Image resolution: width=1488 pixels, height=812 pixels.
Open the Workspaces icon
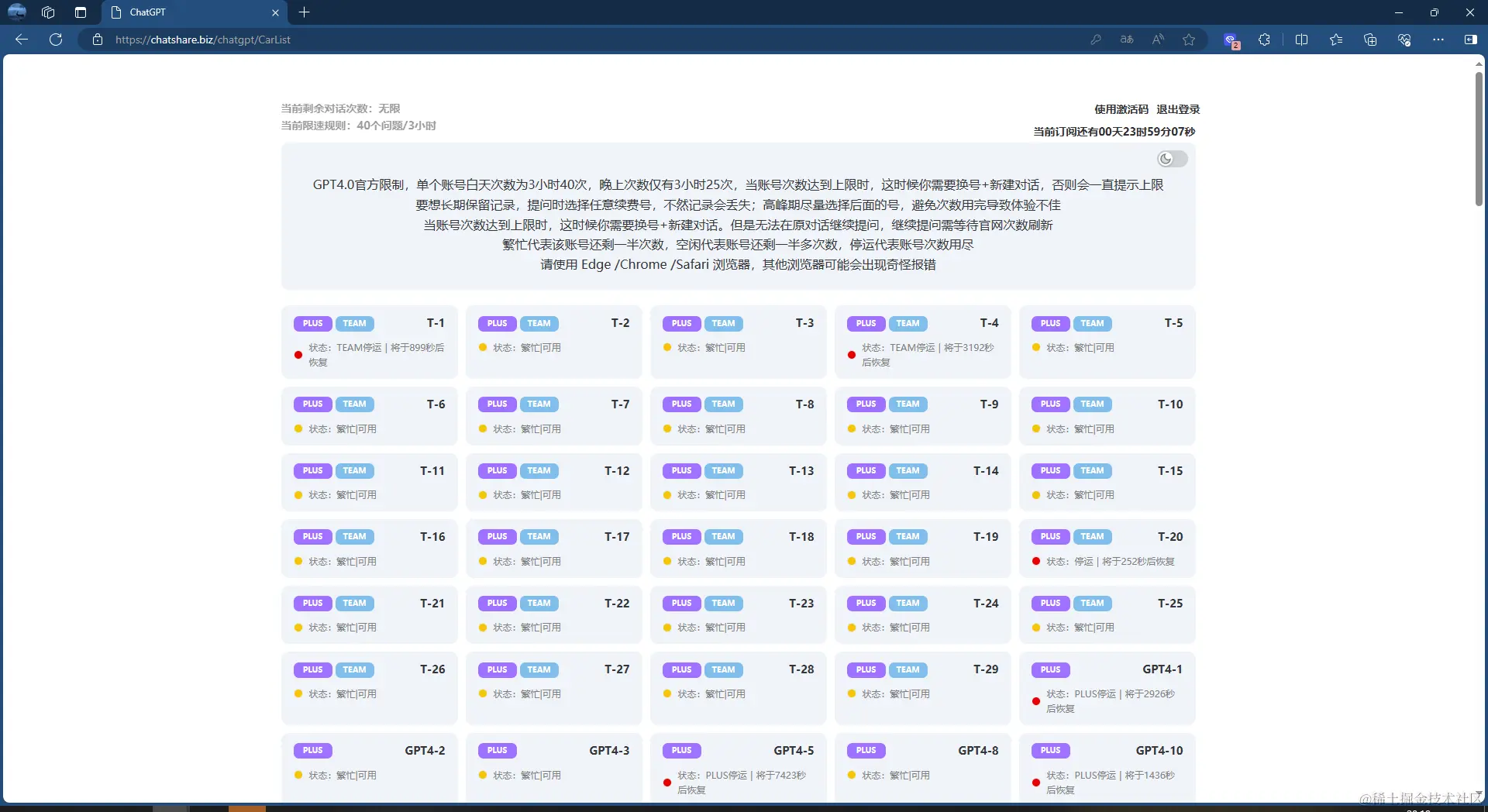tap(48, 12)
